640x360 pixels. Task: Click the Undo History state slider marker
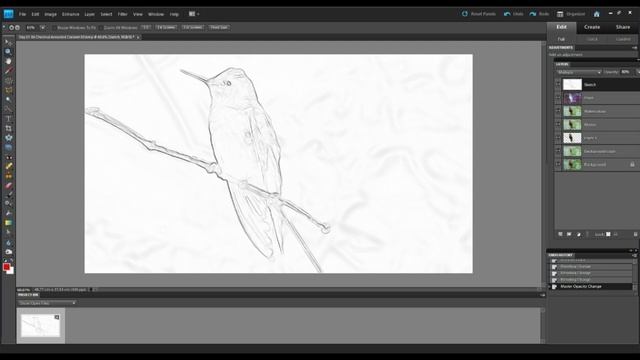point(549,287)
